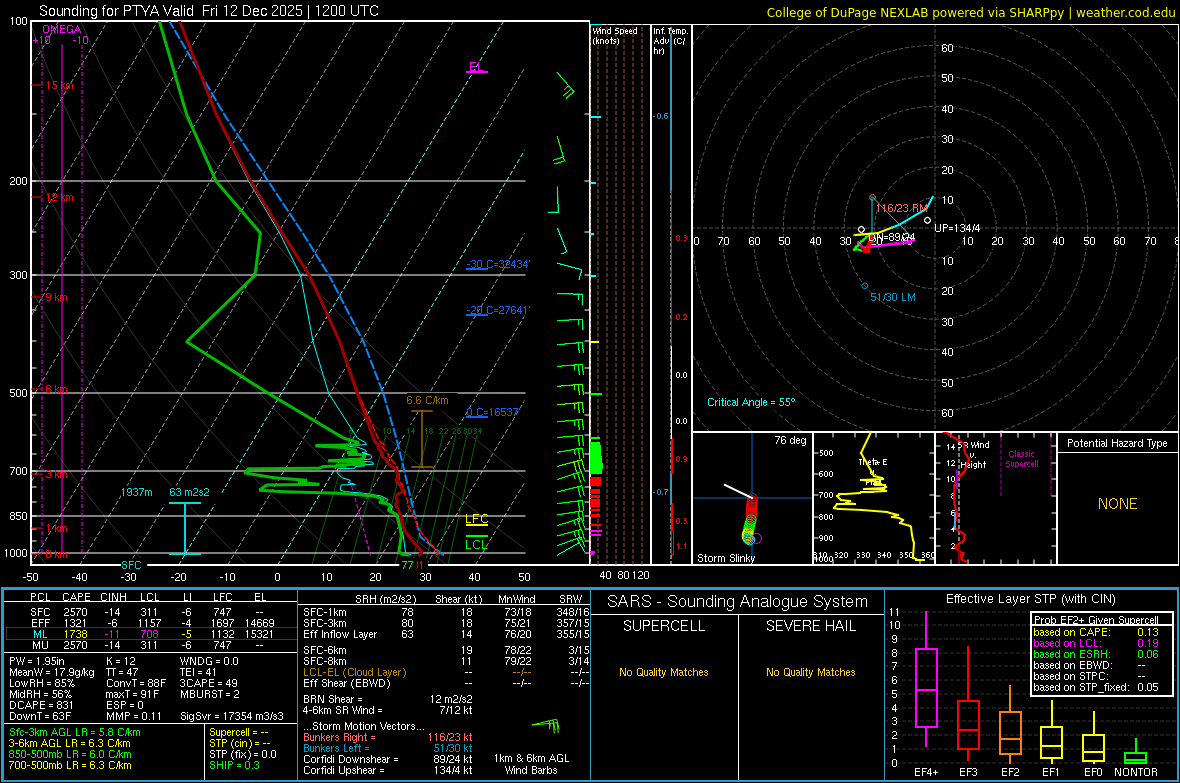
Task: Click the -30 C=32434' height label
Action: click(x=497, y=264)
